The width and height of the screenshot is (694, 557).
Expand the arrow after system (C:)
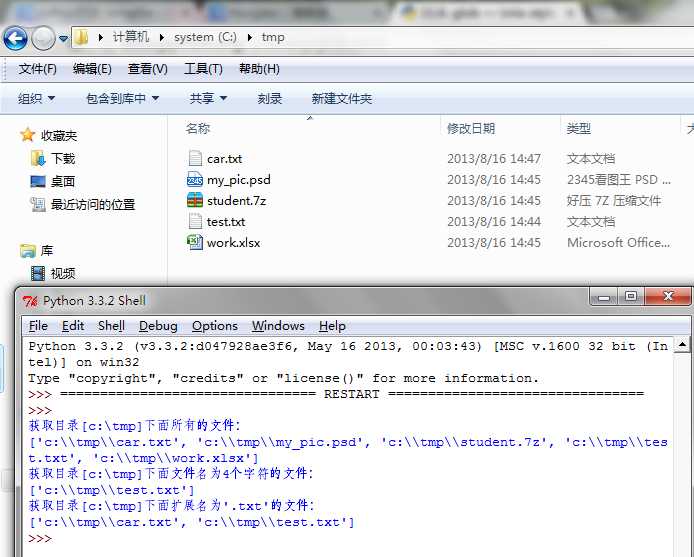(250, 38)
